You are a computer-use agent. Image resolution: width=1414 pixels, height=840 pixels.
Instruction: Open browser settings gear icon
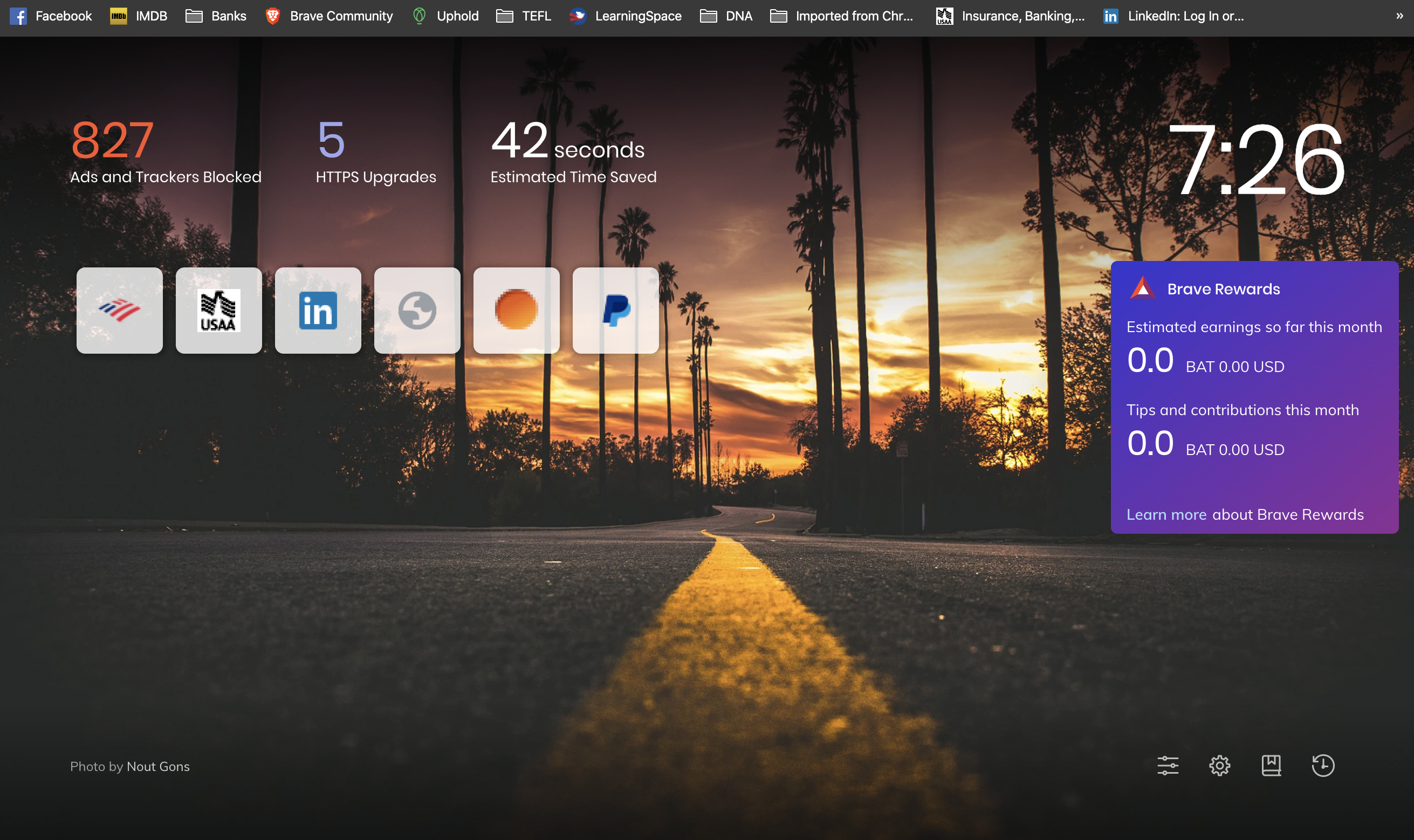pyautogui.click(x=1219, y=765)
